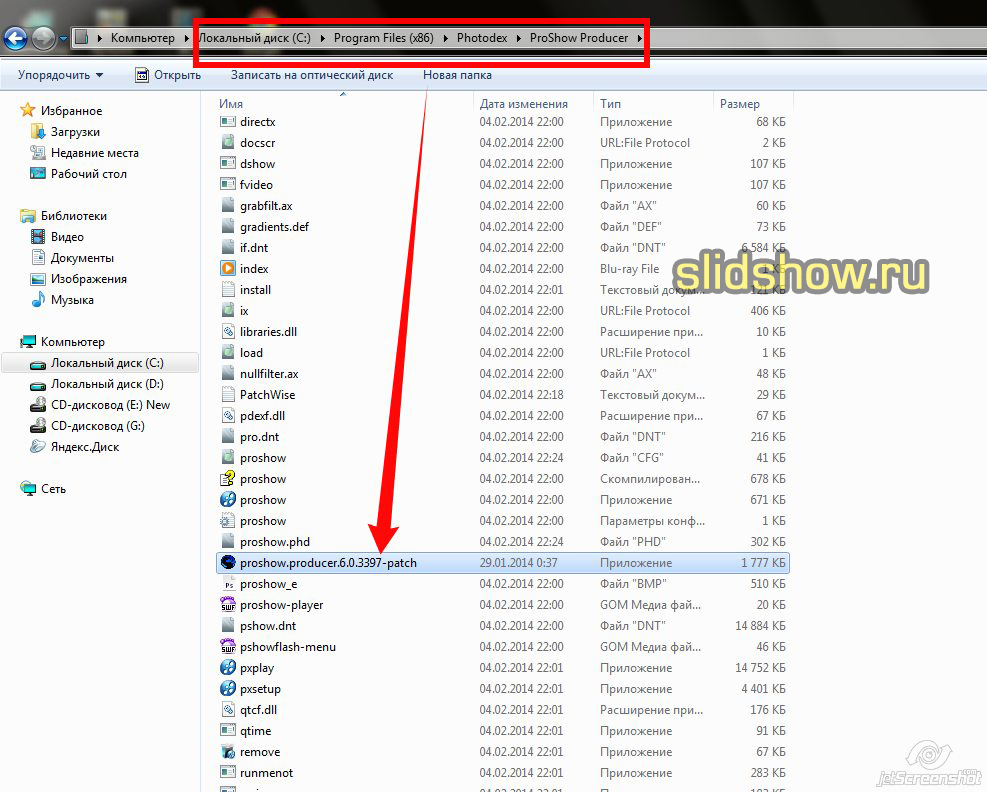Screen dimensions: 987x792
Task: Sort by the Имя column header
Action: (231, 103)
